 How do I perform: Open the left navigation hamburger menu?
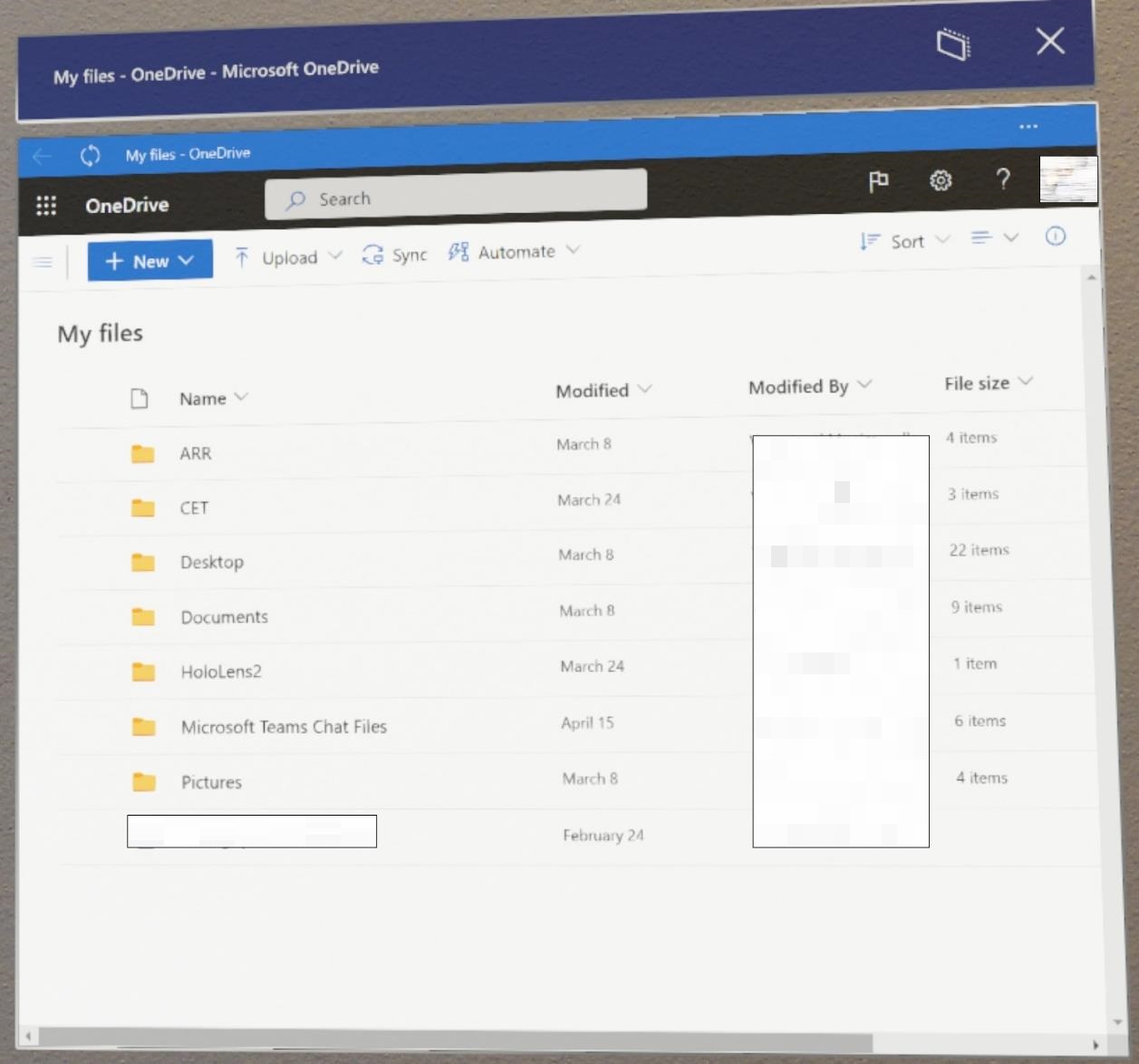click(43, 262)
